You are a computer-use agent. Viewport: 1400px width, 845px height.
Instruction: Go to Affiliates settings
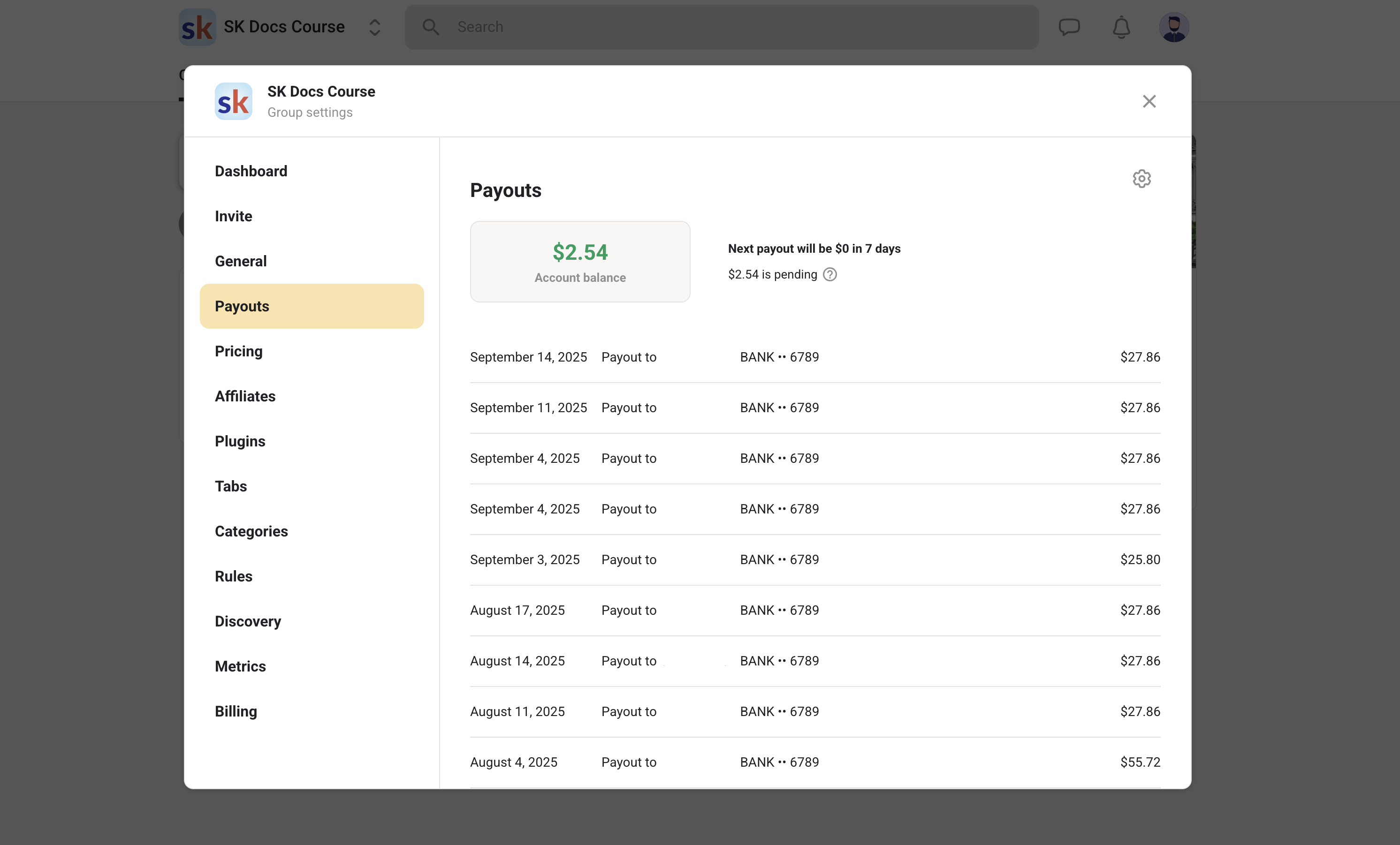(x=244, y=396)
